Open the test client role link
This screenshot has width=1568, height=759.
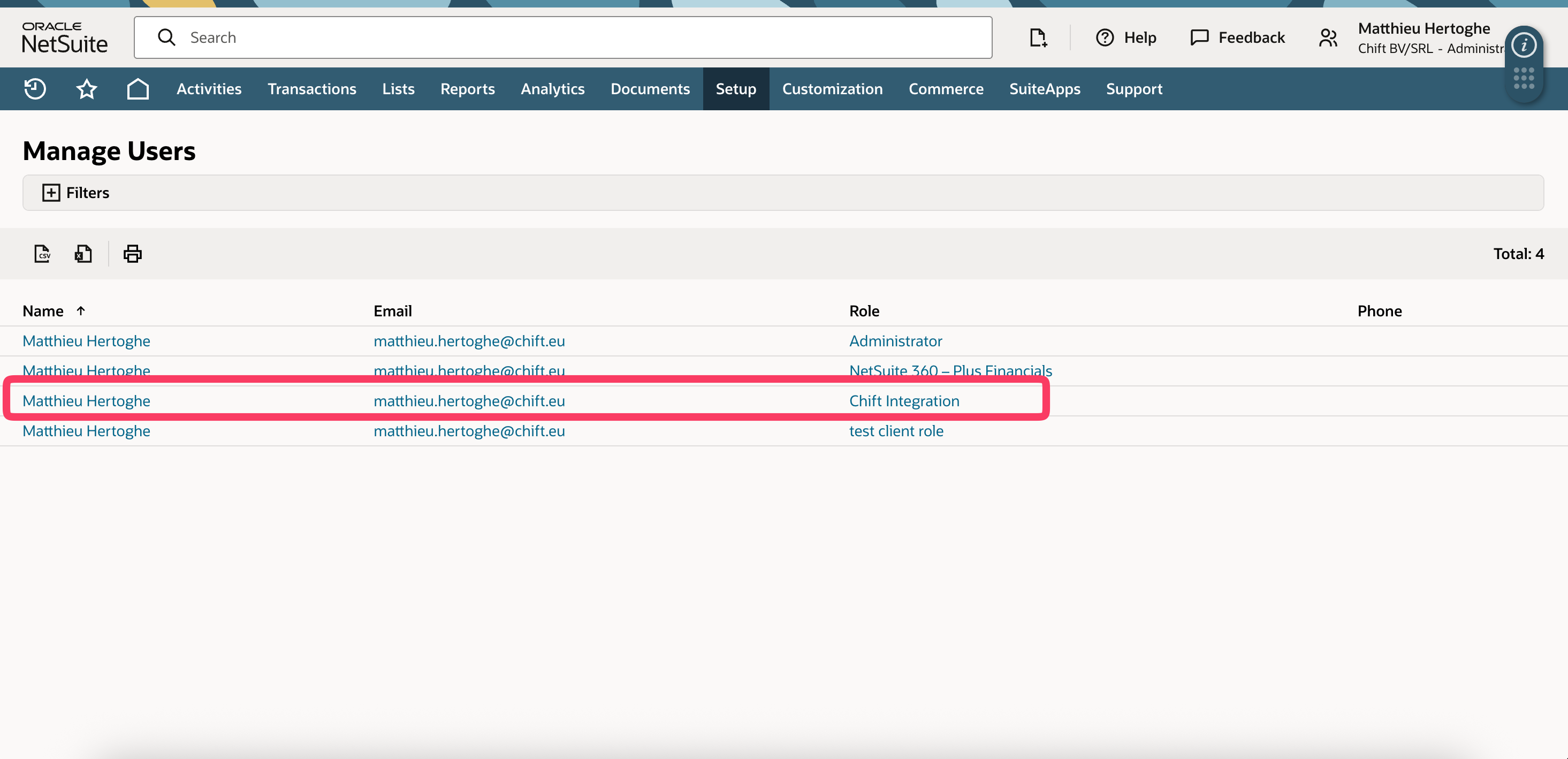pos(896,431)
